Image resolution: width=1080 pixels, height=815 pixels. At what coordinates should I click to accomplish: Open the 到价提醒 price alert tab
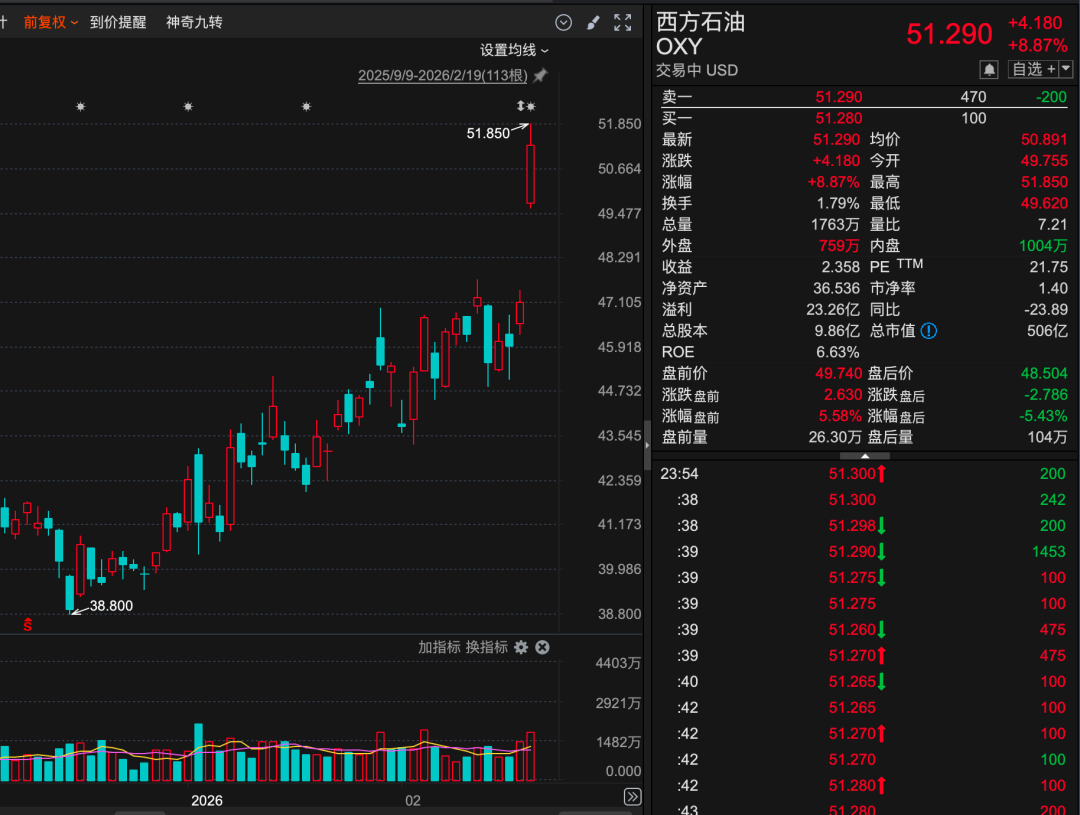[x=118, y=23]
